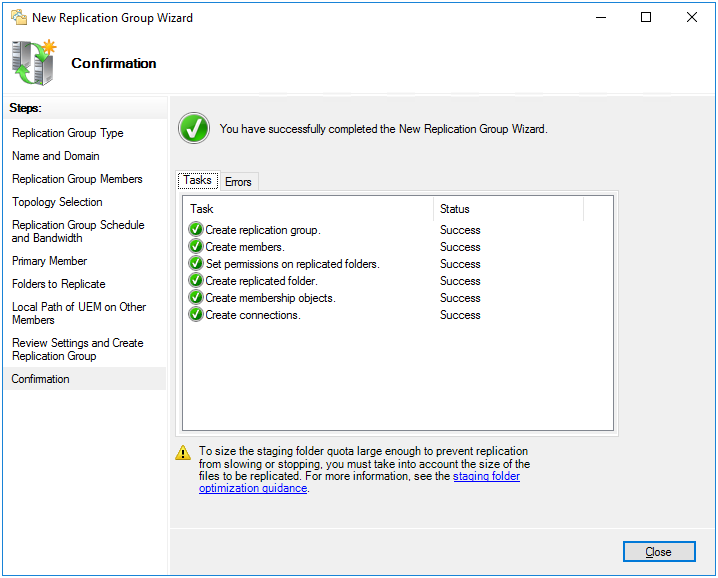Select the Topology Selection step
The width and height of the screenshot is (718, 578).
point(57,202)
